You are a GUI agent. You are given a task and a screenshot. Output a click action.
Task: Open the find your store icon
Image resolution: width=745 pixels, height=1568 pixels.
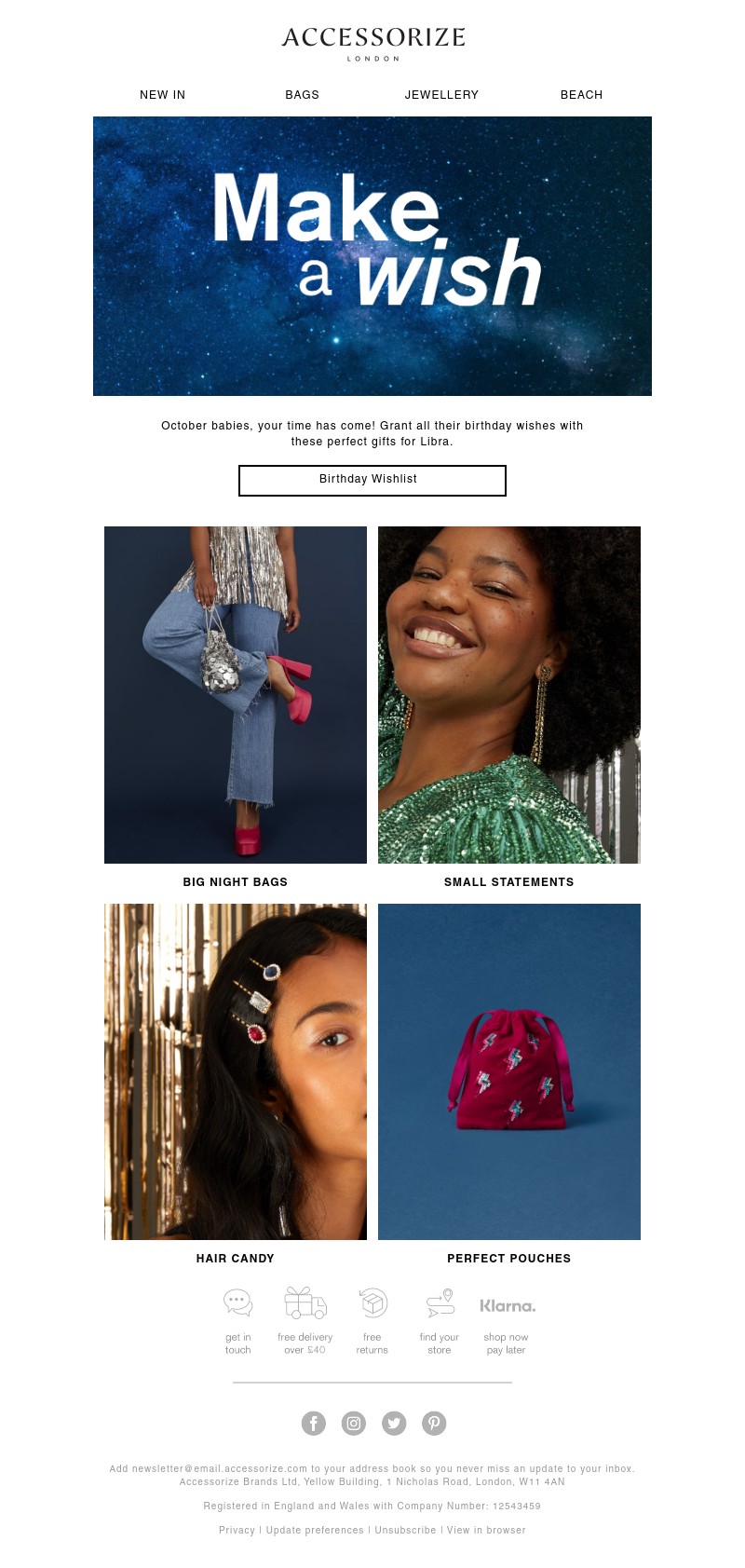click(x=440, y=1302)
